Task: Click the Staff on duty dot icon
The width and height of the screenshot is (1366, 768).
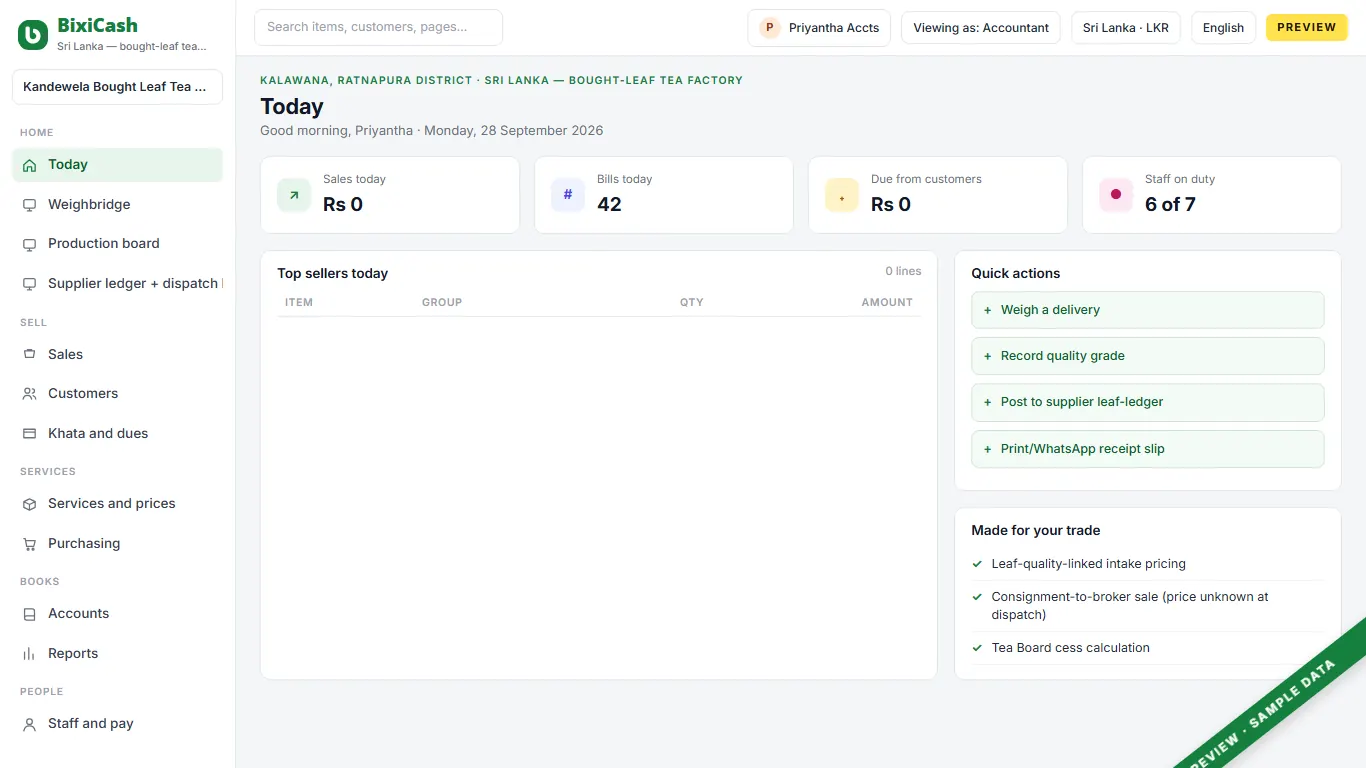Action: tap(1116, 195)
